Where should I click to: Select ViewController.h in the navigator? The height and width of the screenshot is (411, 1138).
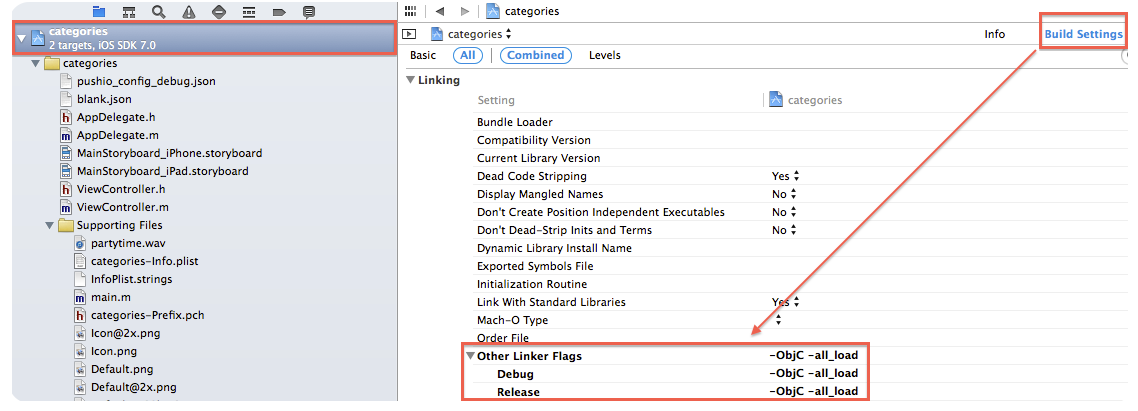click(121, 190)
